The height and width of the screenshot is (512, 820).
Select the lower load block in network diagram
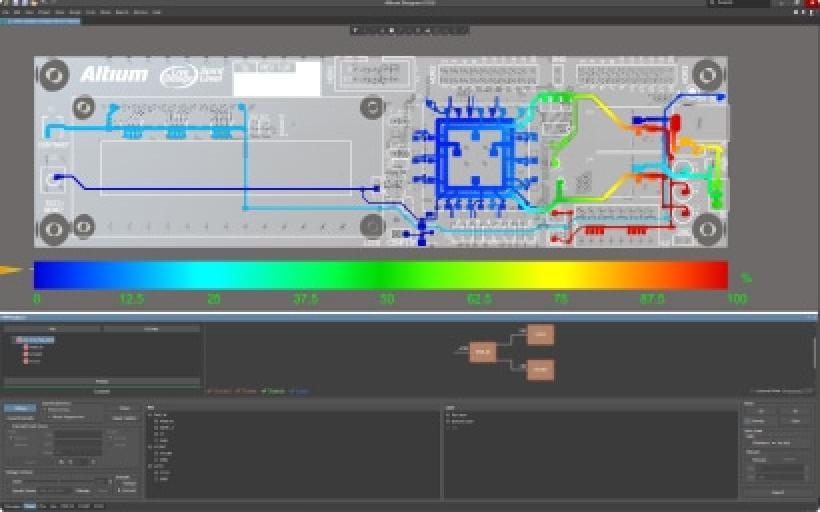(540, 369)
